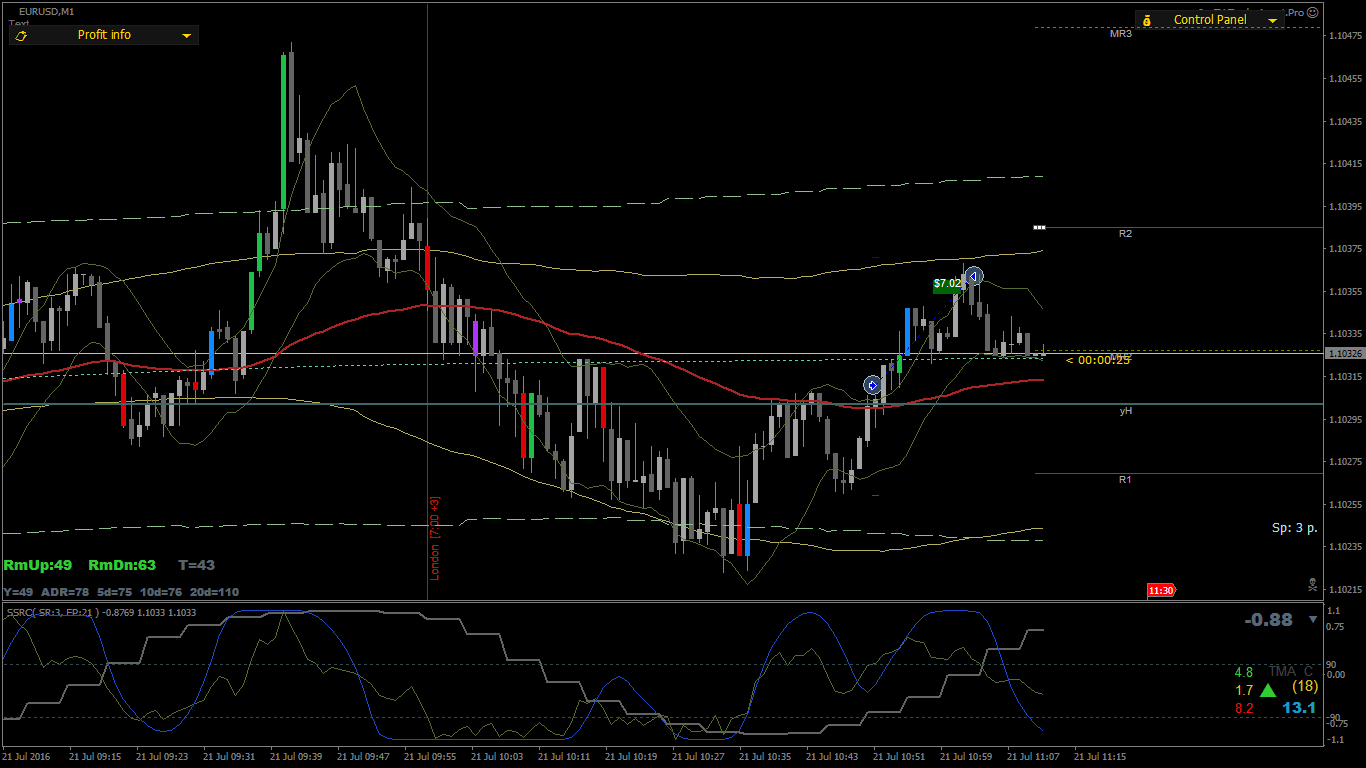The width and height of the screenshot is (1366, 768).
Task: Click the red 11:30 time flag
Action: [1161, 591]
